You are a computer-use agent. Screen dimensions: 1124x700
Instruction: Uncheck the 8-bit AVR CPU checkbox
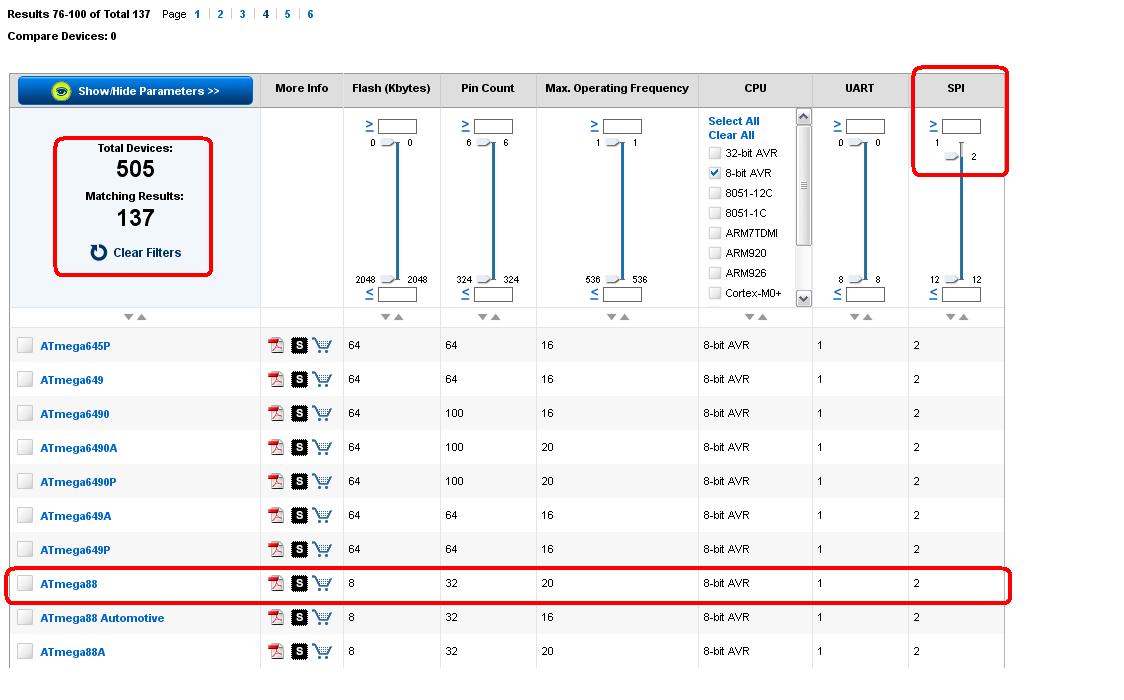tap(715, 173)
